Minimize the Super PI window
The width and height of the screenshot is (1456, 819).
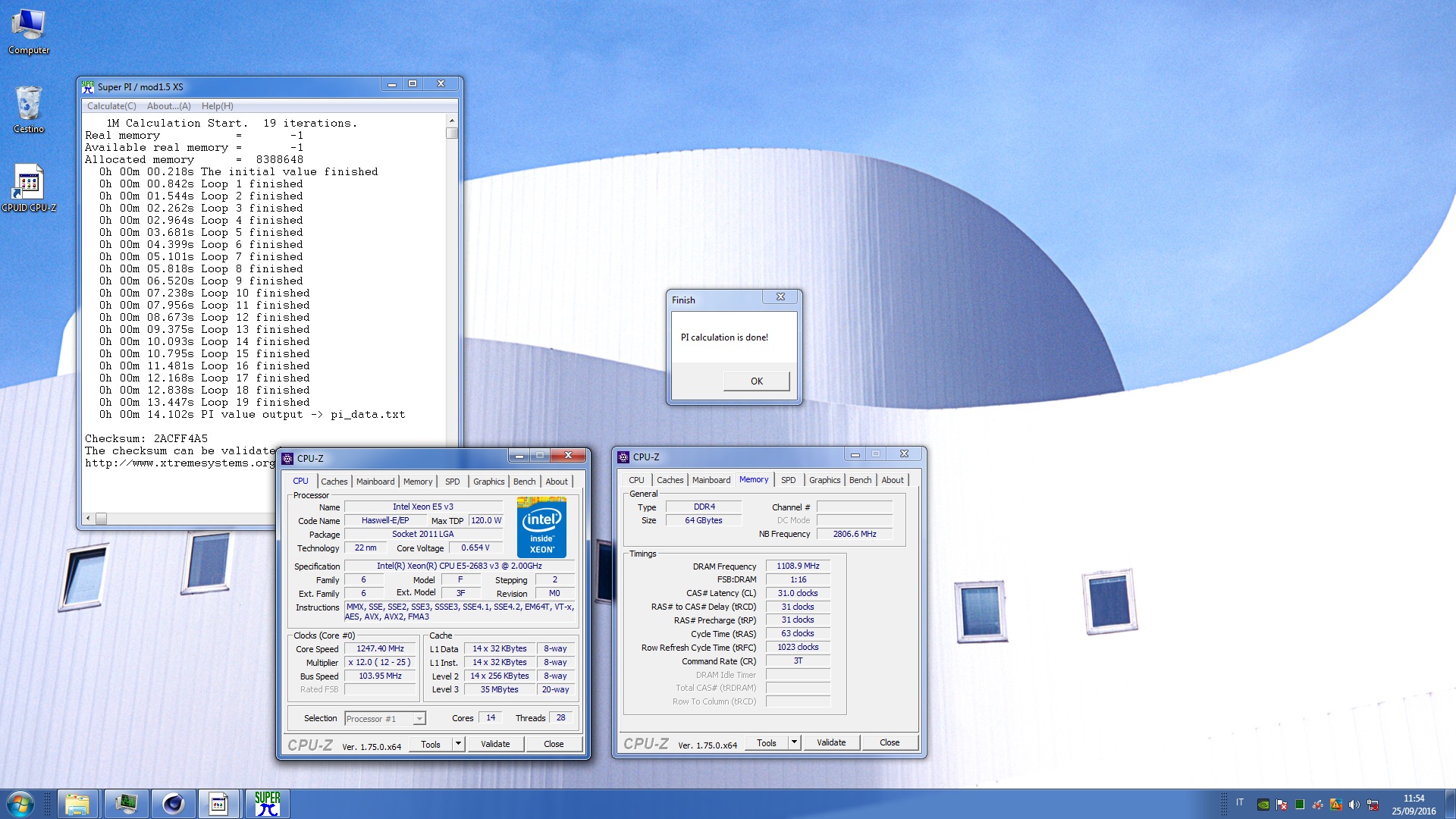pos(392,84)
